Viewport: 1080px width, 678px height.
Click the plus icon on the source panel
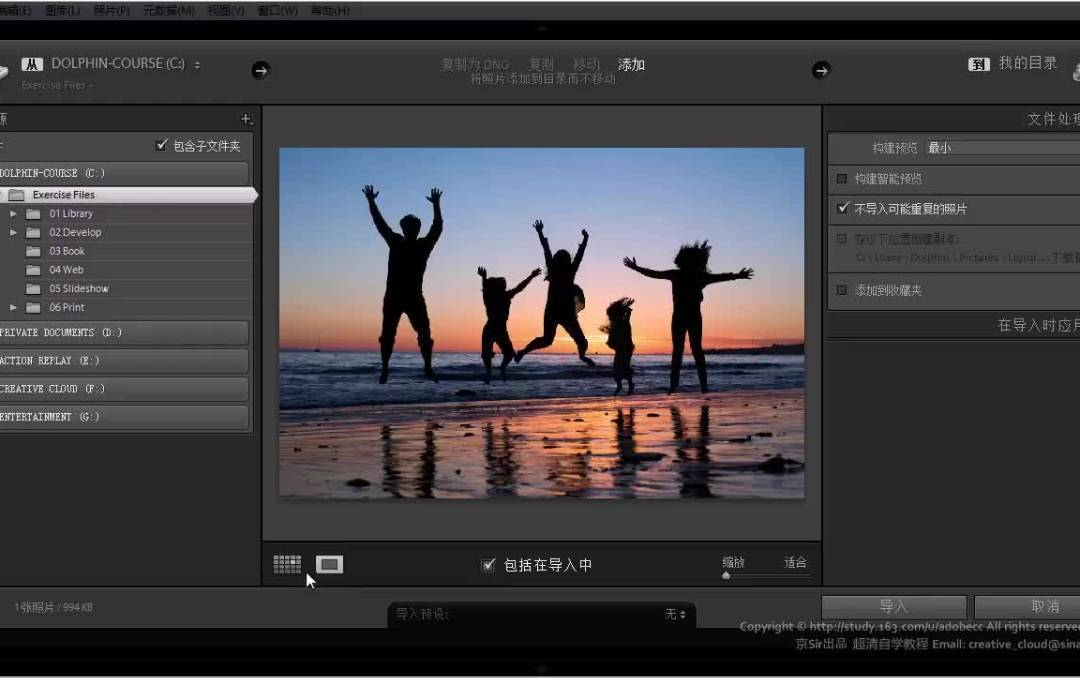pyautogui.click(x=245, y=118)
